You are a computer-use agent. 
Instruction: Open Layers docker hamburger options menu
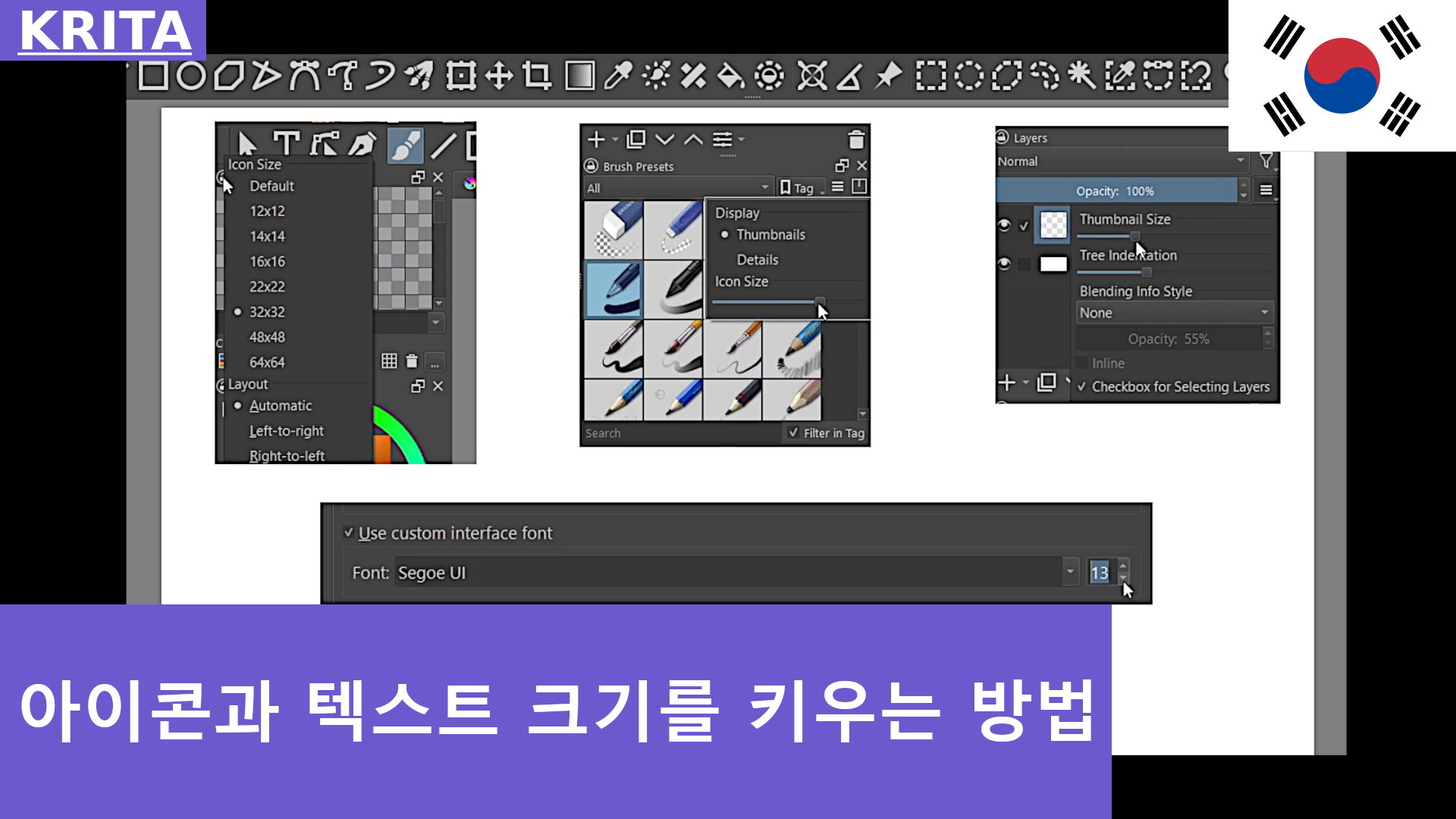[x=1266, y=190]
